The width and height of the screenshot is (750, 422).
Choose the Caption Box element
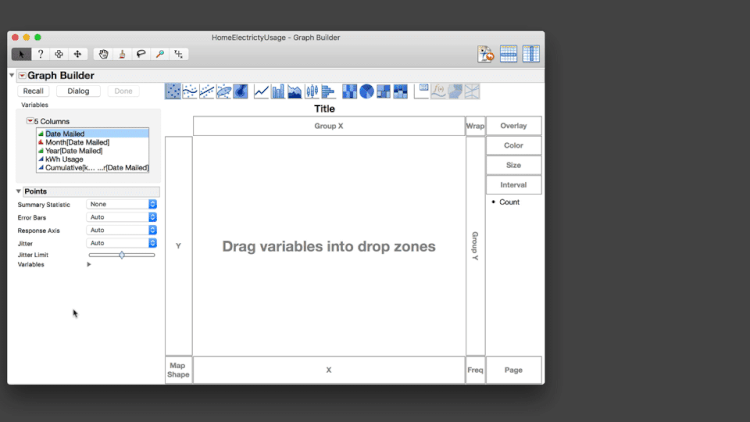pos(421,91)
